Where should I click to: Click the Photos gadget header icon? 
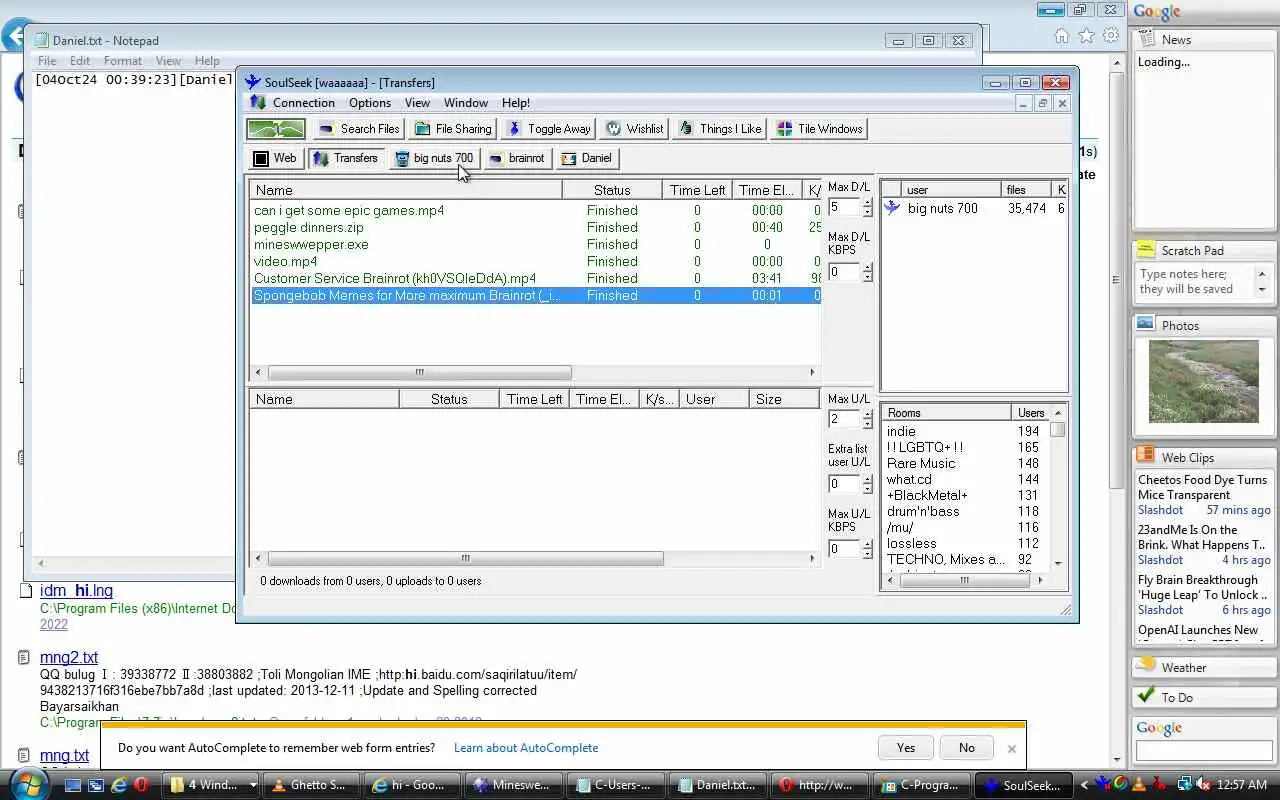point(1146,325)
